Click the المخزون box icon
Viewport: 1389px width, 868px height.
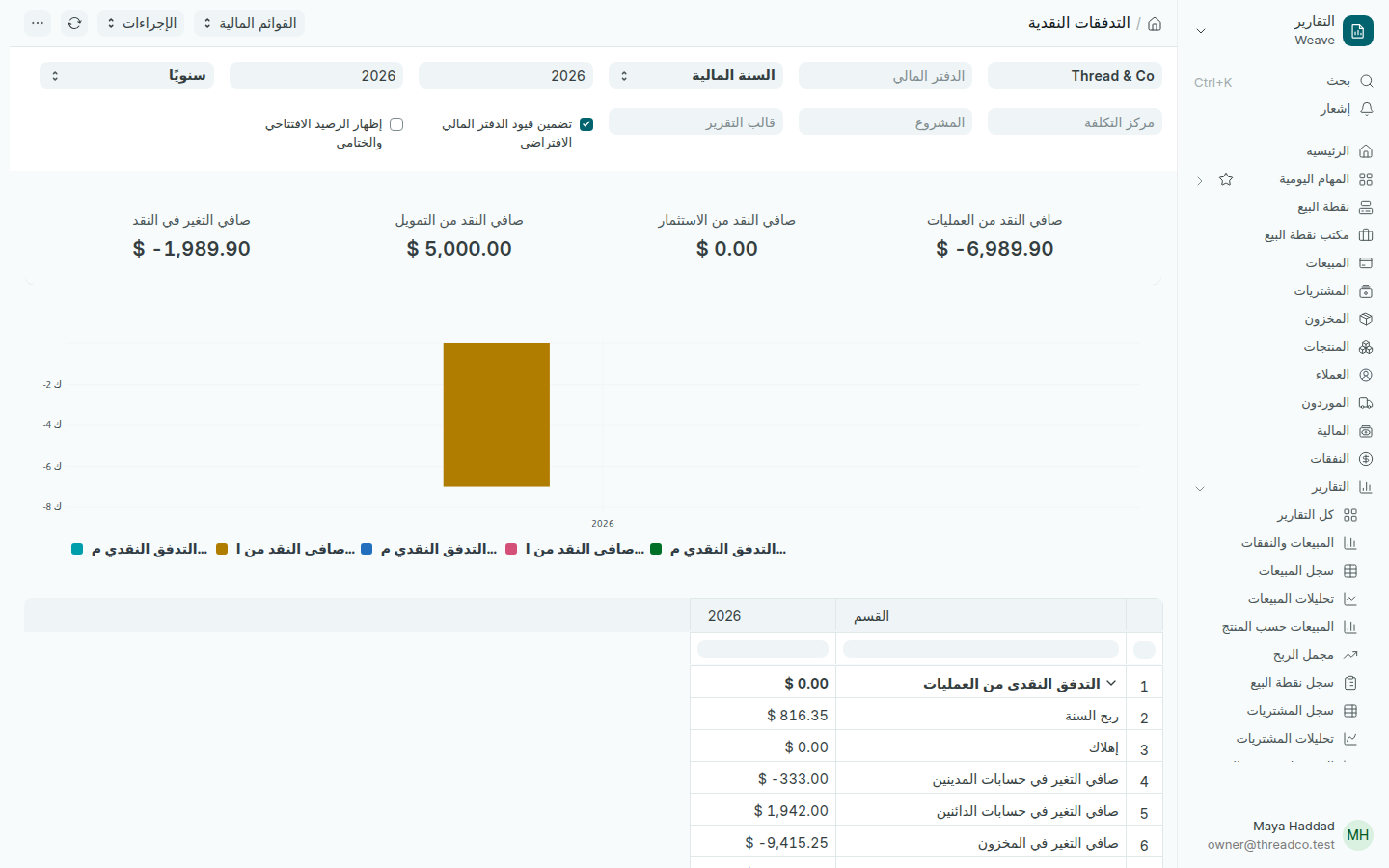1366,319
